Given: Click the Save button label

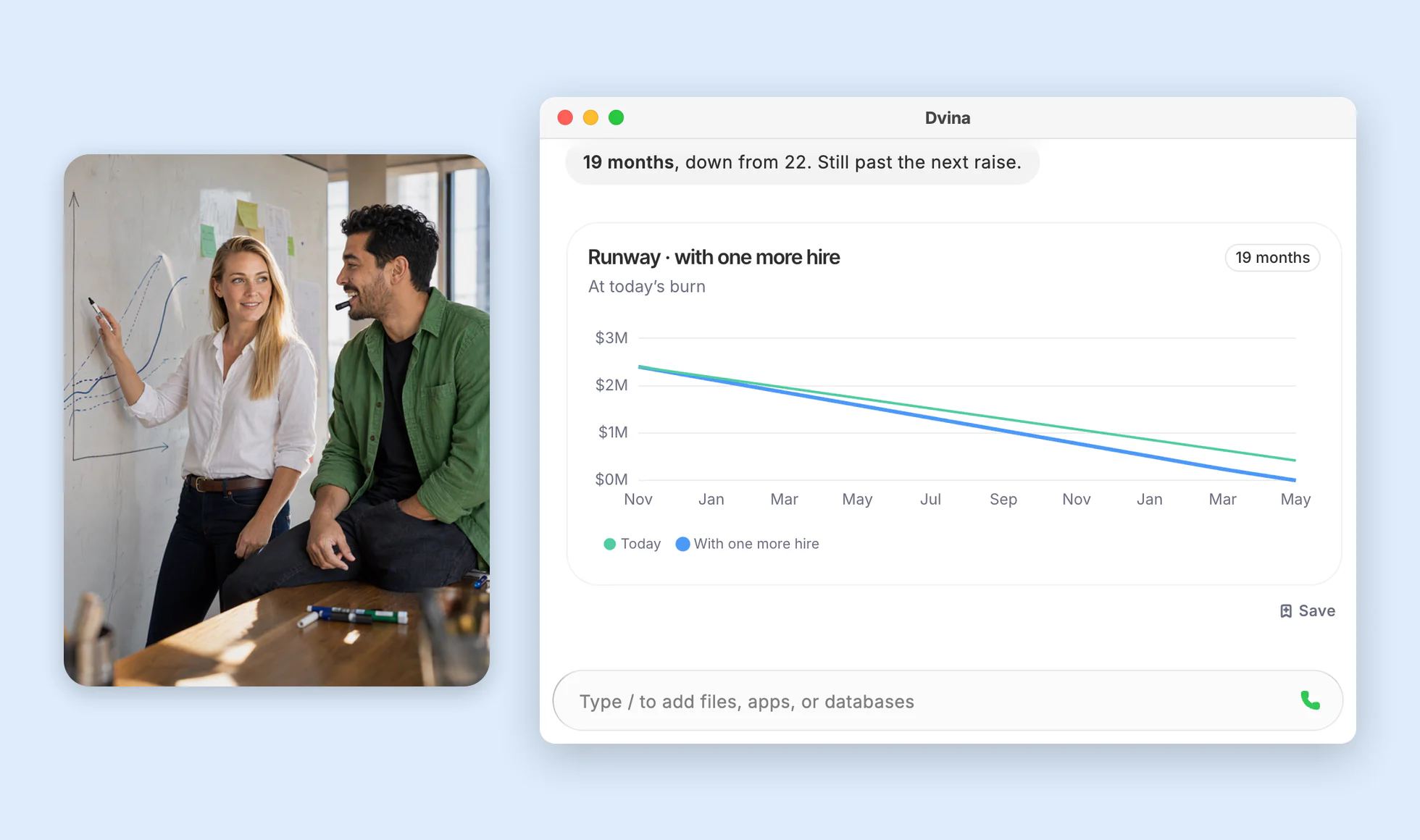Looking at the screenshot, I should coord(1316,611).
